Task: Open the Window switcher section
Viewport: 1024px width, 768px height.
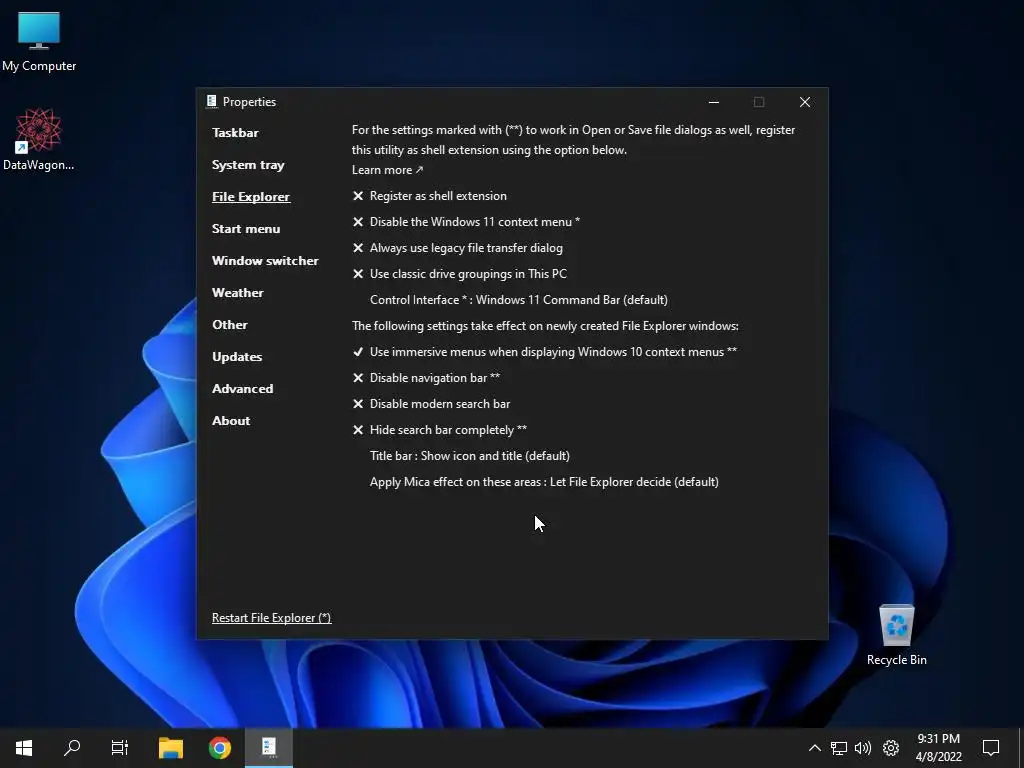Action: pos(265,261)
